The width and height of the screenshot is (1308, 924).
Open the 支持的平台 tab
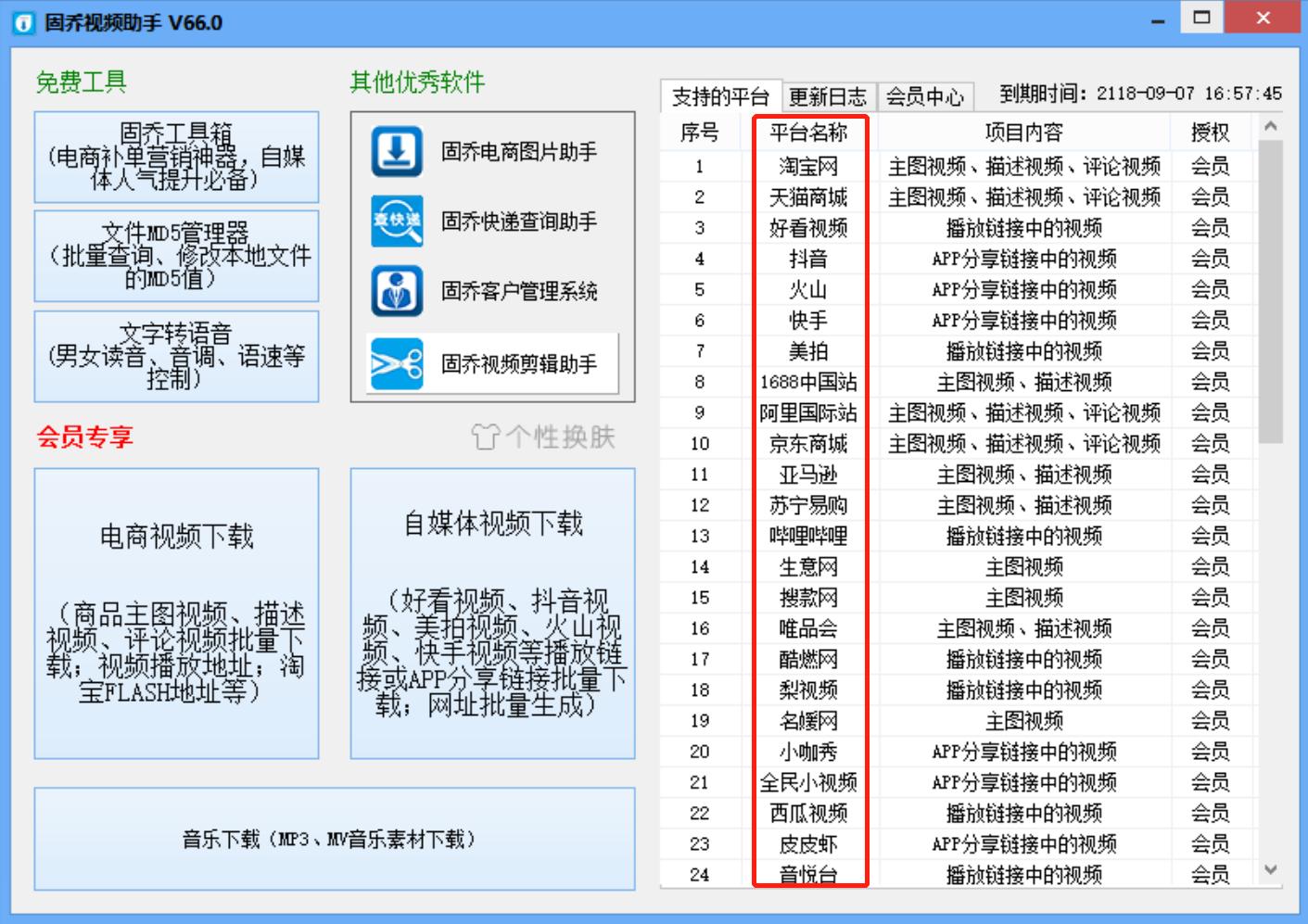point(720,96)
